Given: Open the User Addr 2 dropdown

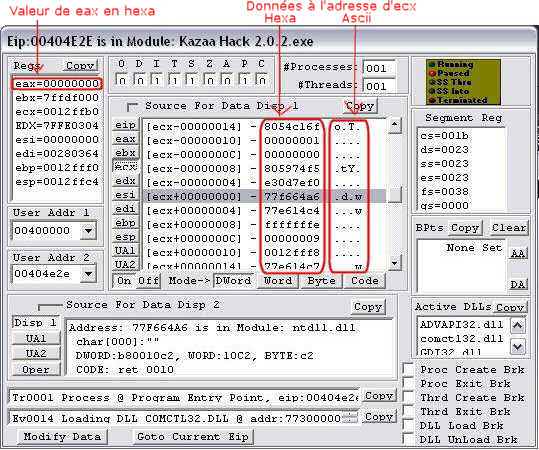Looking at the screenshot, I should pos(88,274).
